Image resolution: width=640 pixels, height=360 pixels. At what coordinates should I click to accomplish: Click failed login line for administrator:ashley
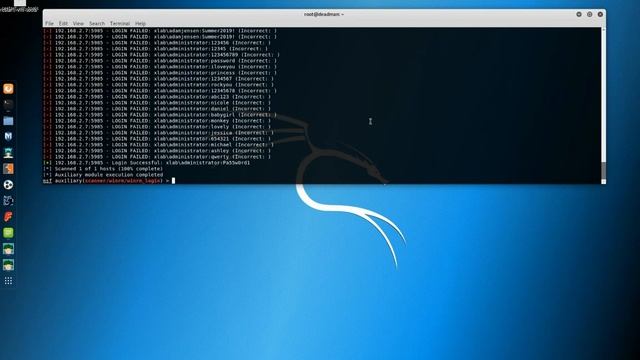pyautogui.click(x=157, y=151)
